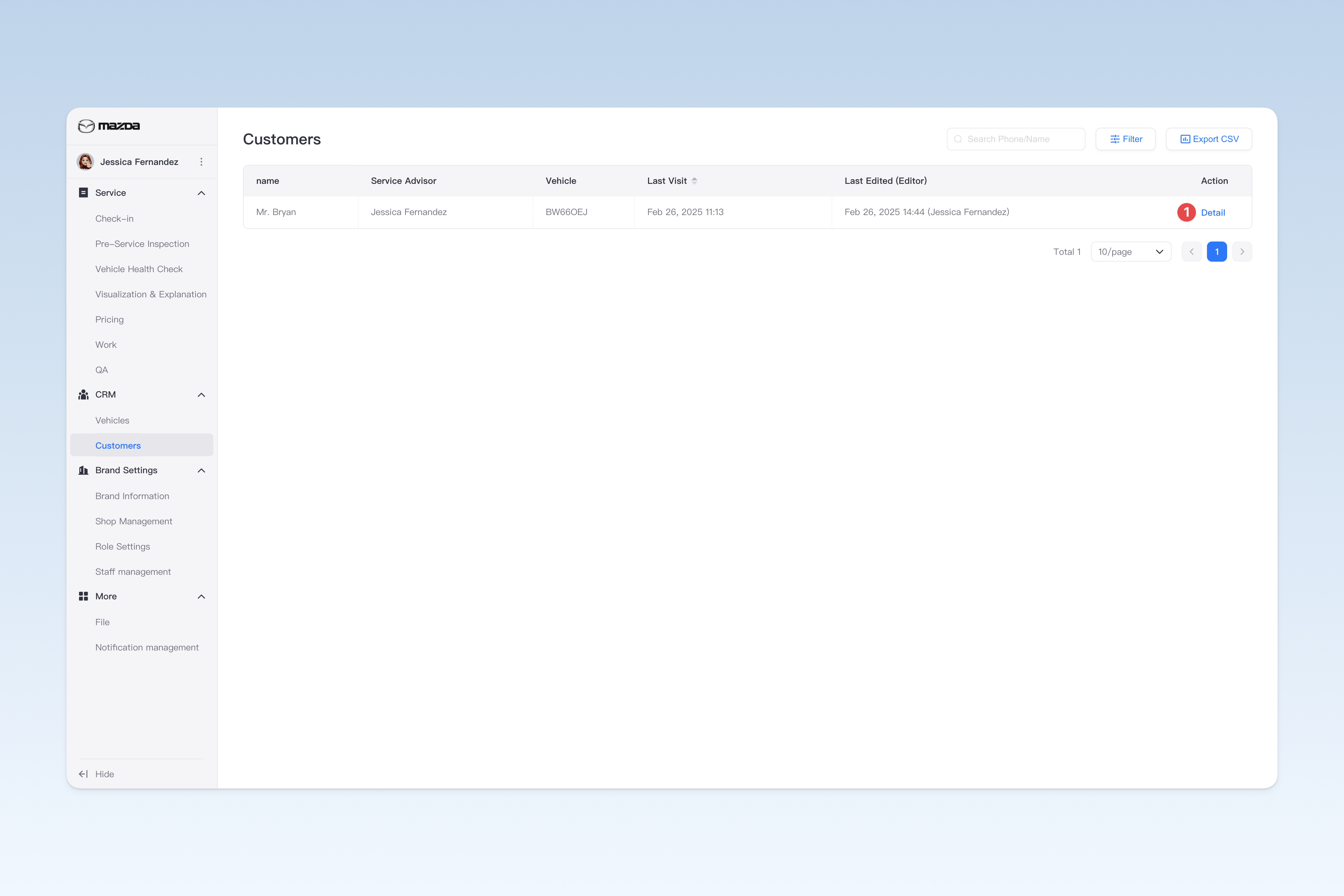Collapse the CRM section chevron
This screenshot has height=896, width=1344.
[201, 395]
